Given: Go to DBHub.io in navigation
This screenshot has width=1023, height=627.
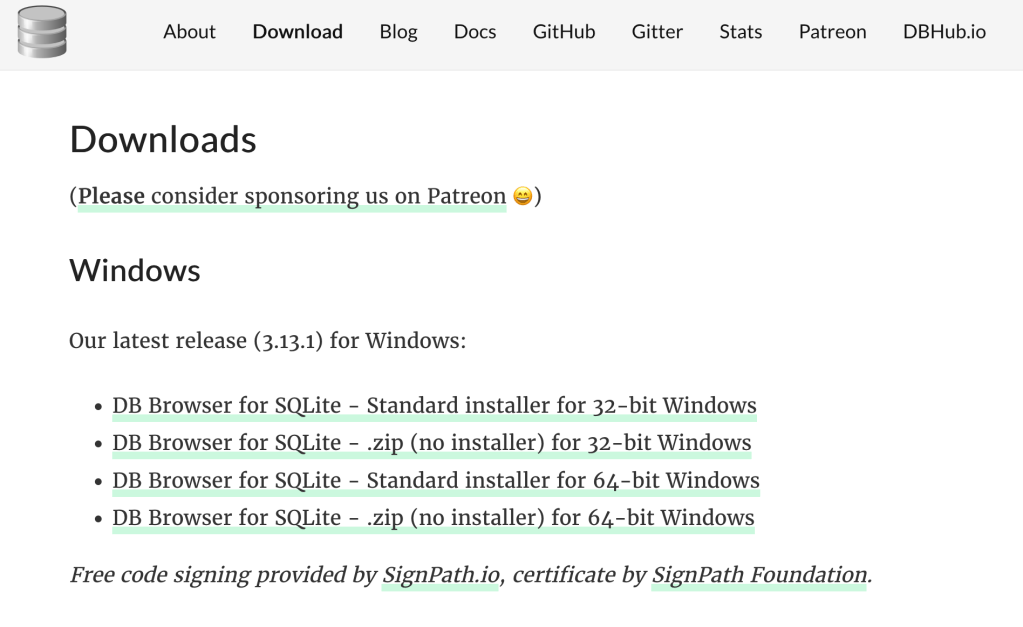Looking at the screenshot, I should tap(943, 32).
